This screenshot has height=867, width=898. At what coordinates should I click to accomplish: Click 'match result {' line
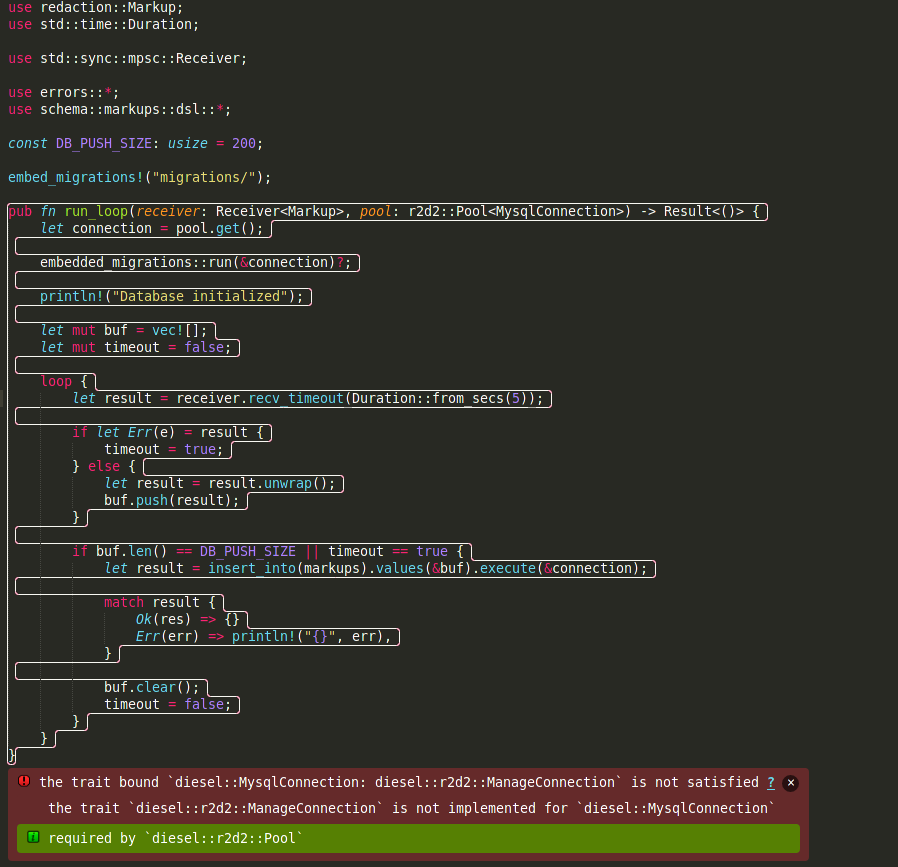click(x=160, y=602)
